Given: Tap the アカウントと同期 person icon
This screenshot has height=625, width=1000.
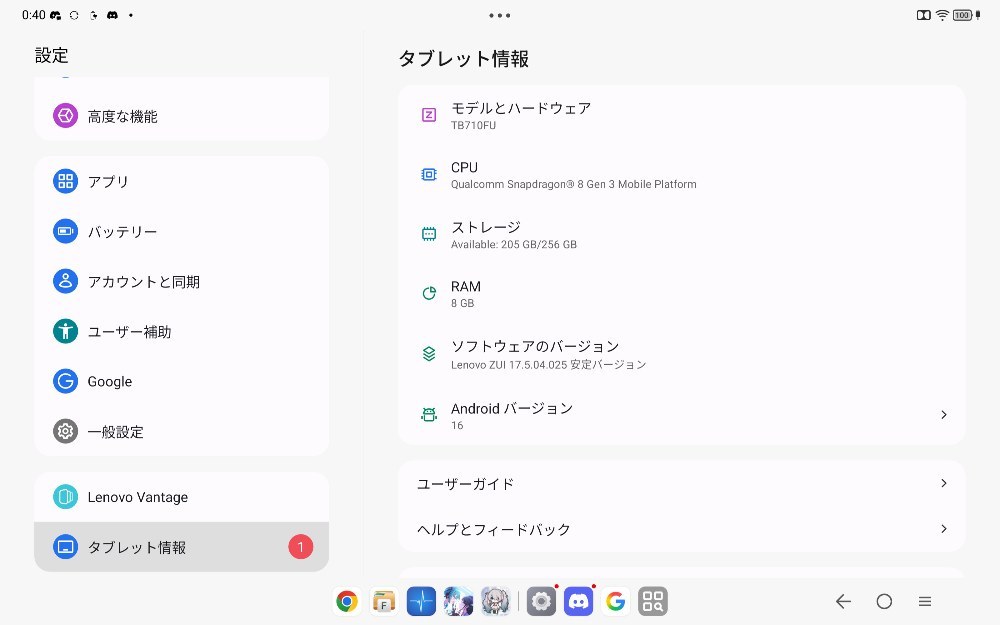Looking at the screenshot, I should [x=65, y=281].
